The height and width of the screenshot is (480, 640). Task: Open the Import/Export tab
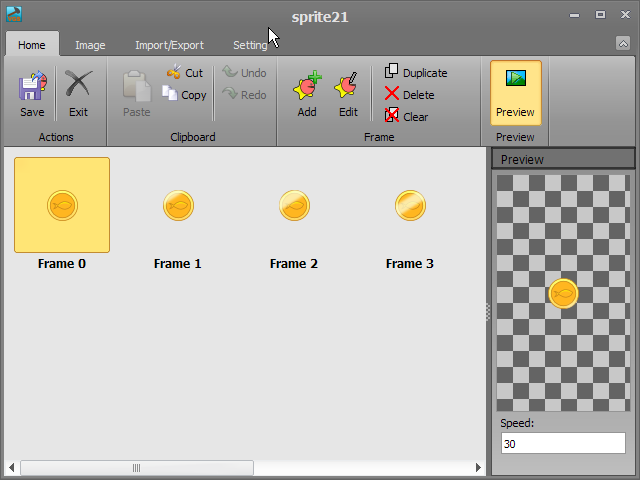[x=169, y=45]
